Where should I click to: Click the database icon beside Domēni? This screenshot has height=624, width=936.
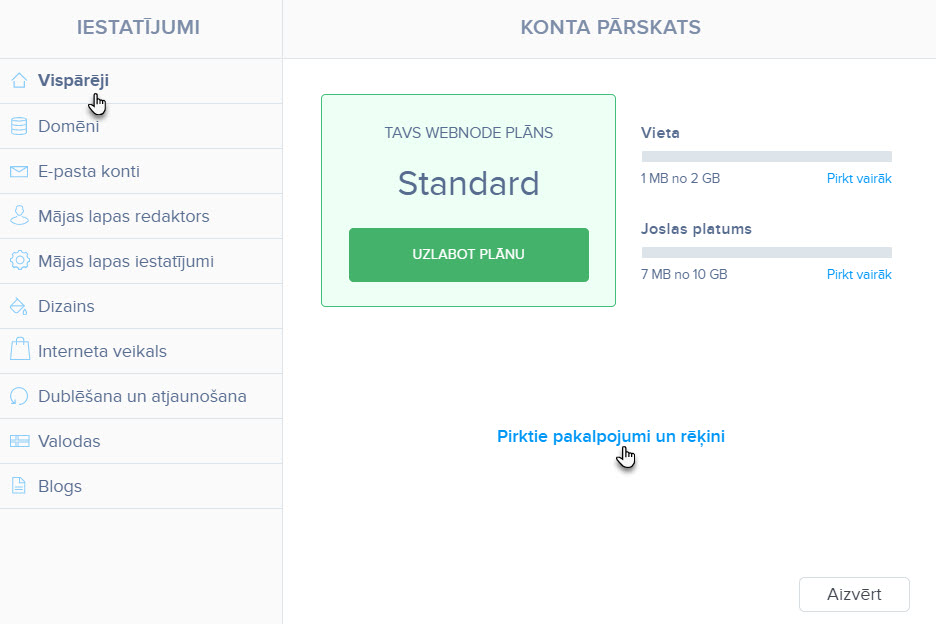tap(19, 126)
